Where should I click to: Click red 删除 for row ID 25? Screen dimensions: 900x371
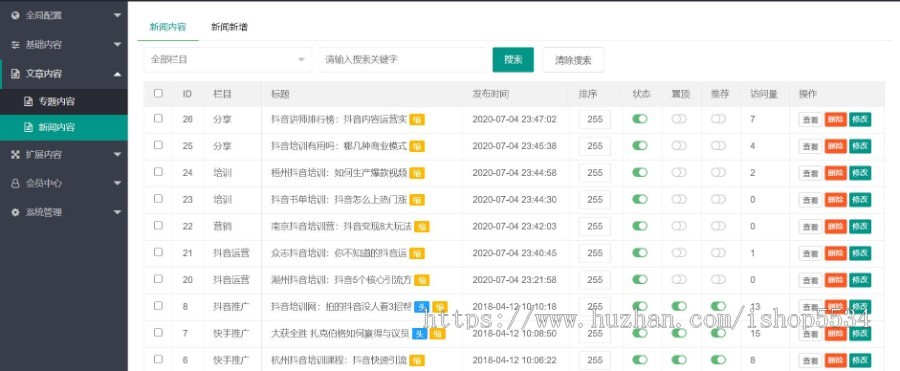(x=836, y=146)
